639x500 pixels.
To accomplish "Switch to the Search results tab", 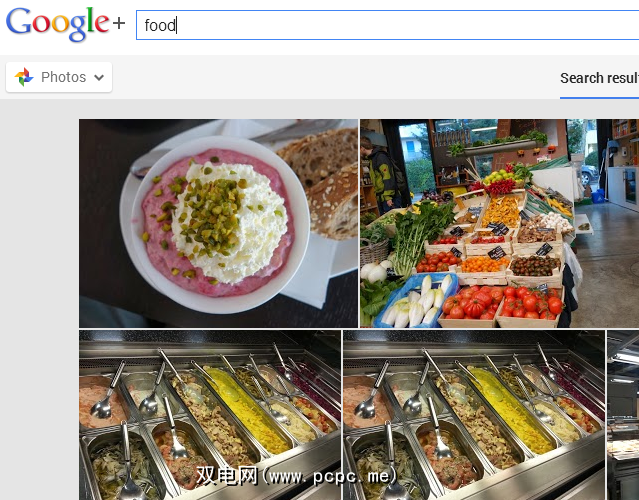I will (599, 78).
